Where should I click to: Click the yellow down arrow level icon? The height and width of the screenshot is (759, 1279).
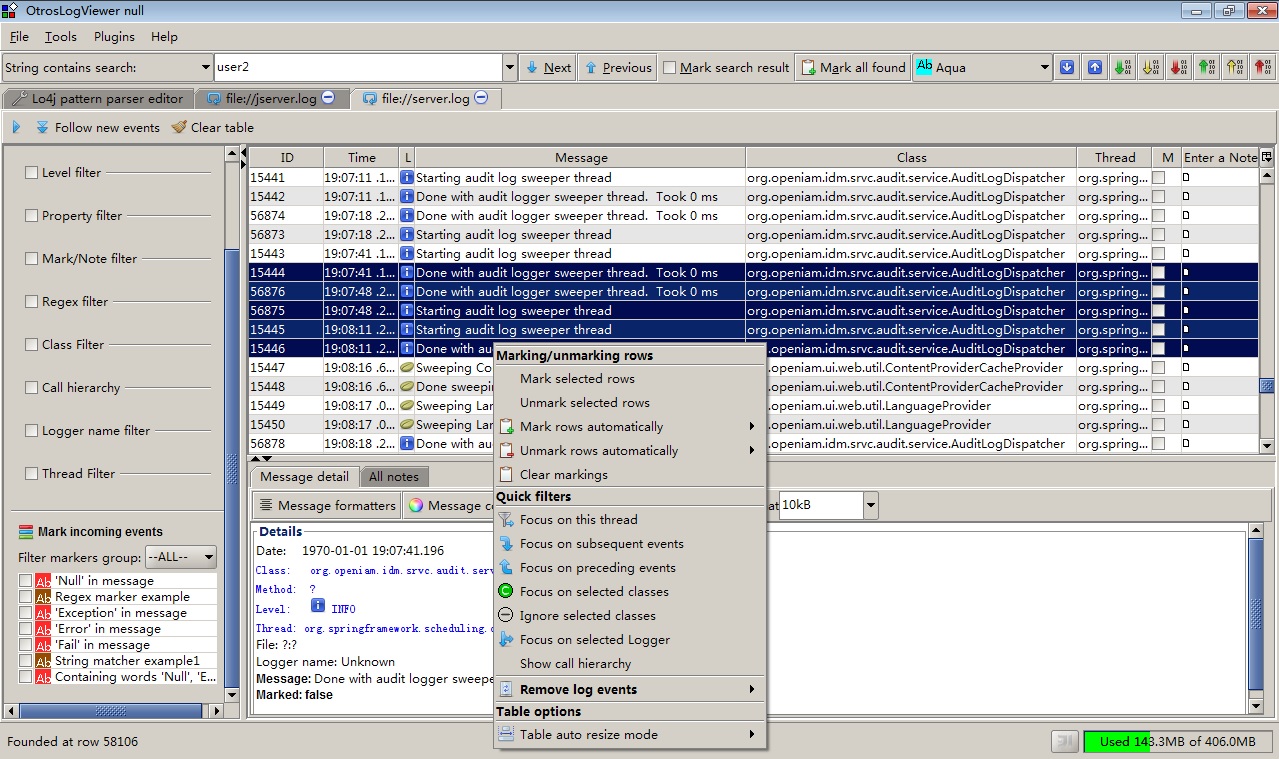(x=1152, y=67)
